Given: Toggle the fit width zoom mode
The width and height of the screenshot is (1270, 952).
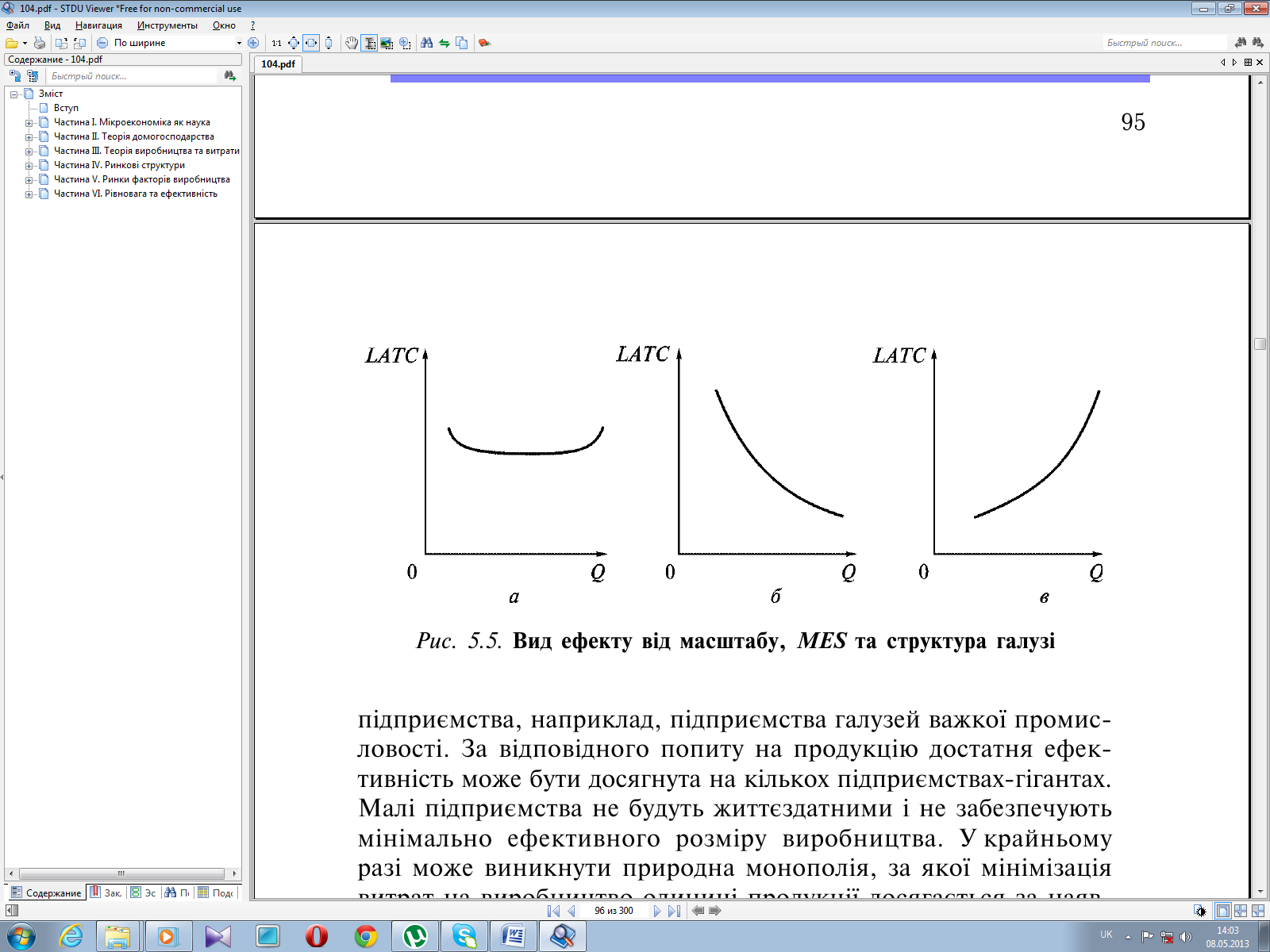Looking at the screenshot, I should (x=311, y=43).
